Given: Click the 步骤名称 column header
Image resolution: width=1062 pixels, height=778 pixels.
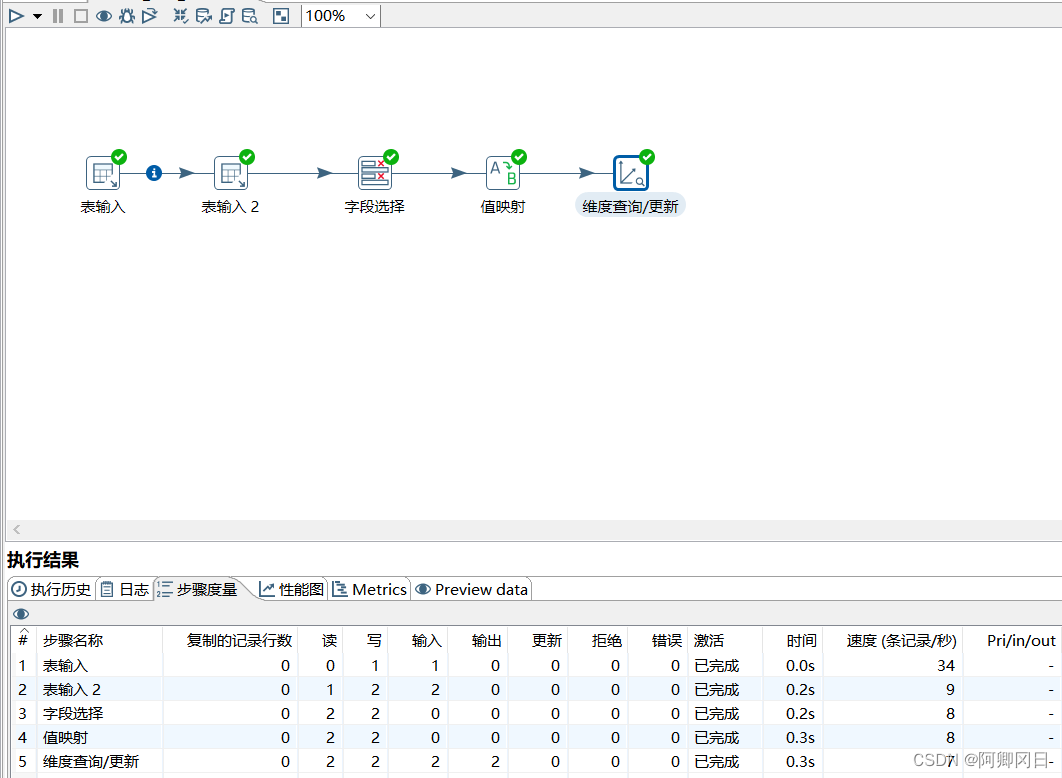Looking at the screenshot, I should [73, 640].
